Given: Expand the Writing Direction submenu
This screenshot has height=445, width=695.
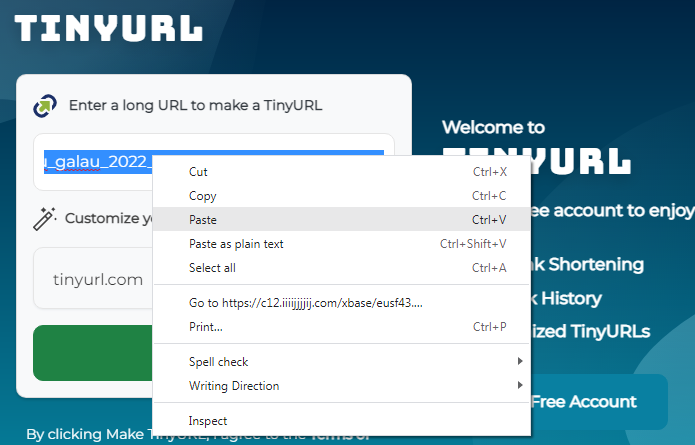Looking at the screenshot, I should (342, 386).
